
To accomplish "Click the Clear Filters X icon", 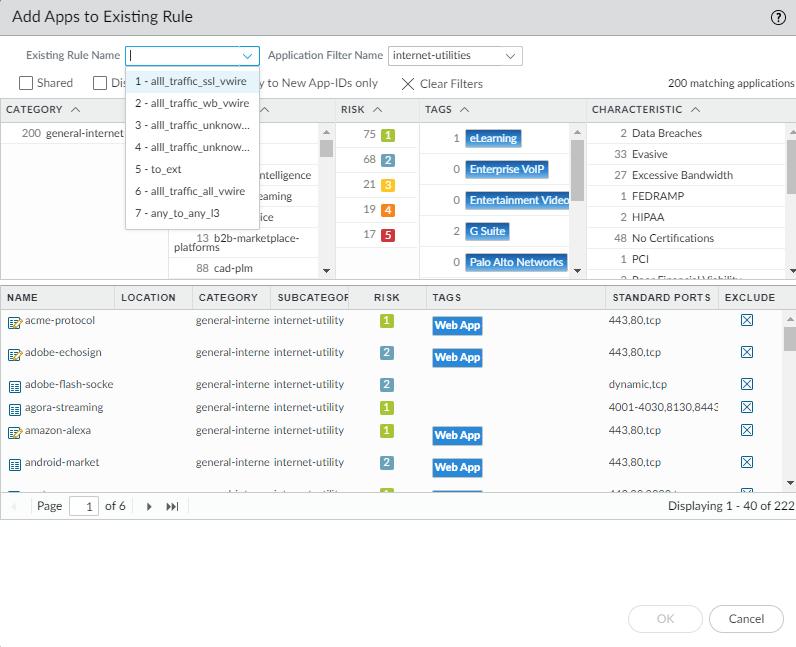I will pyautogui.click(x=408, y=84).
